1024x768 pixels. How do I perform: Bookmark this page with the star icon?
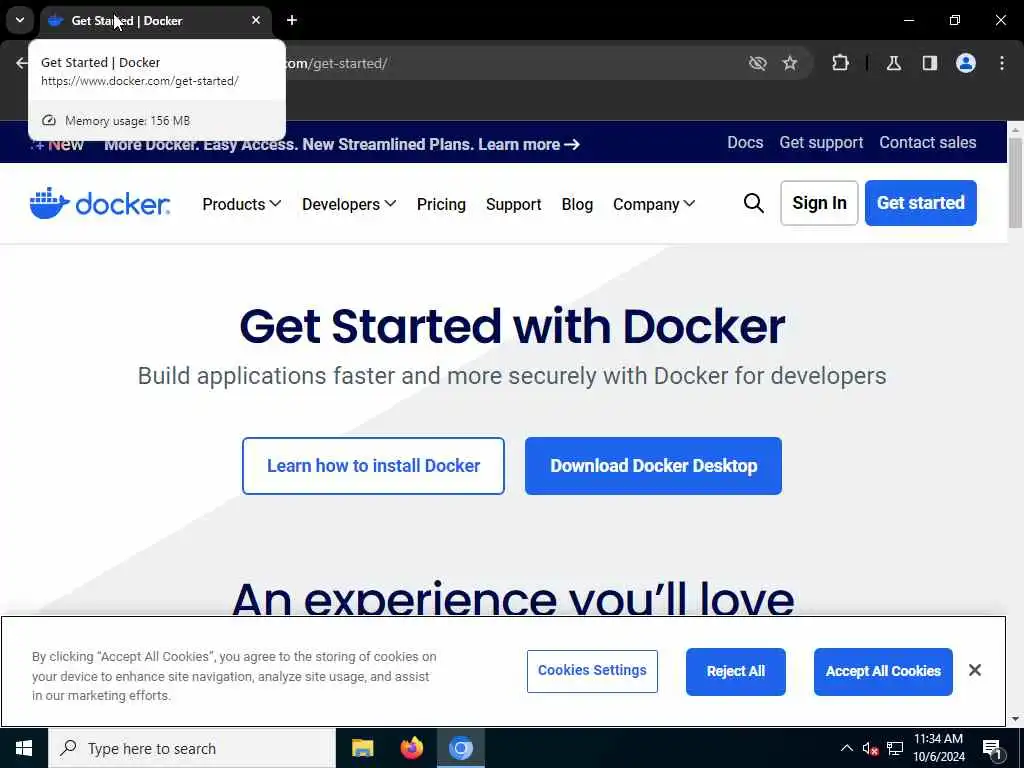tap(790, 63)
